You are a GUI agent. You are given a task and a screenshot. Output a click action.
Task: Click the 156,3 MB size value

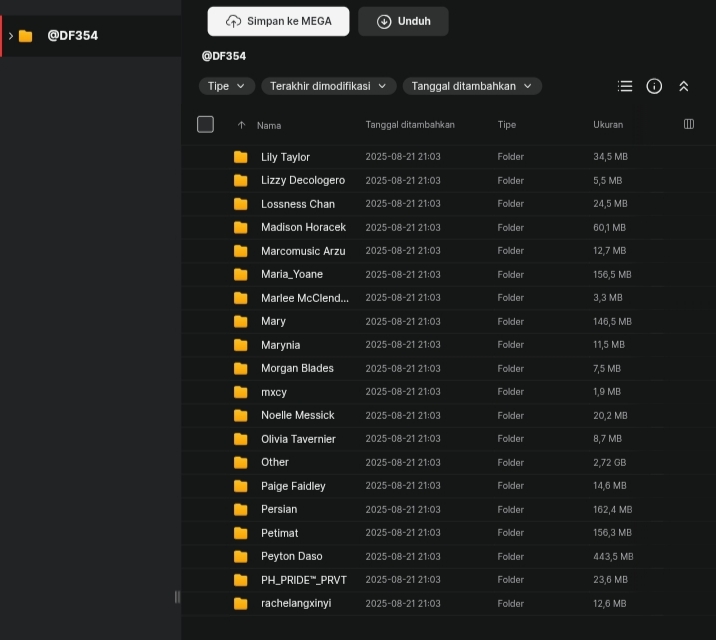click(612, 533)
